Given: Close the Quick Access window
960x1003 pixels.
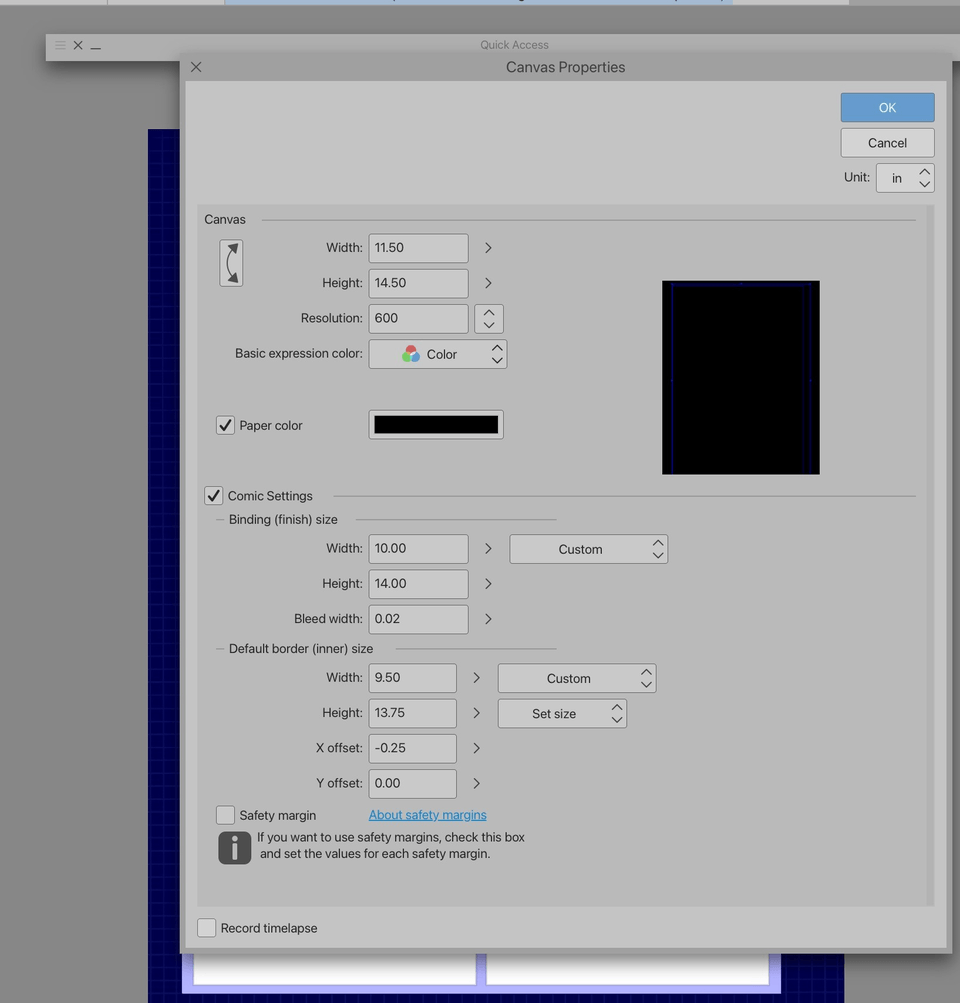Looking at the screenshot, I should 78,45.
